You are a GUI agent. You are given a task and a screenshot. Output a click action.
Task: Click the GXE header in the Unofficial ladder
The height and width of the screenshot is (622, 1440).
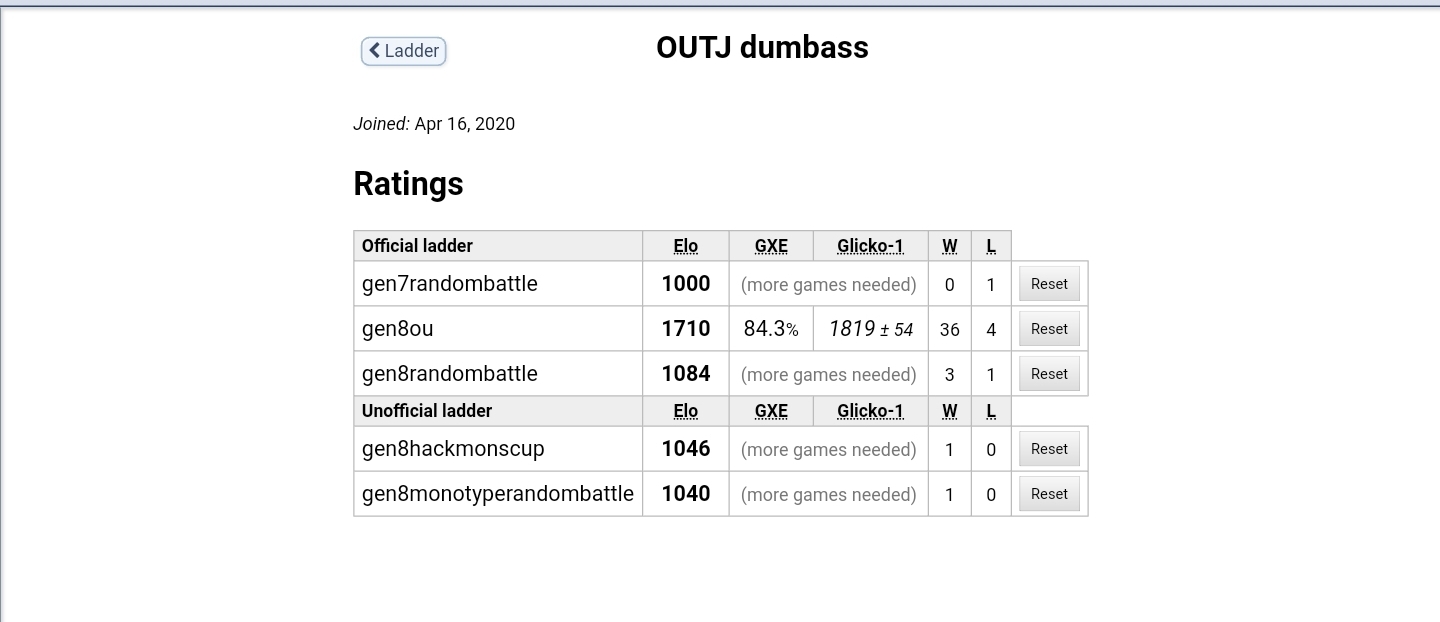coord(771,411)
